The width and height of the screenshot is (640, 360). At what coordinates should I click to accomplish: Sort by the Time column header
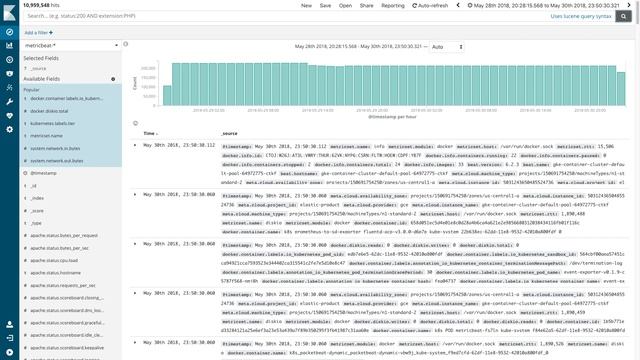coord(151,133)
